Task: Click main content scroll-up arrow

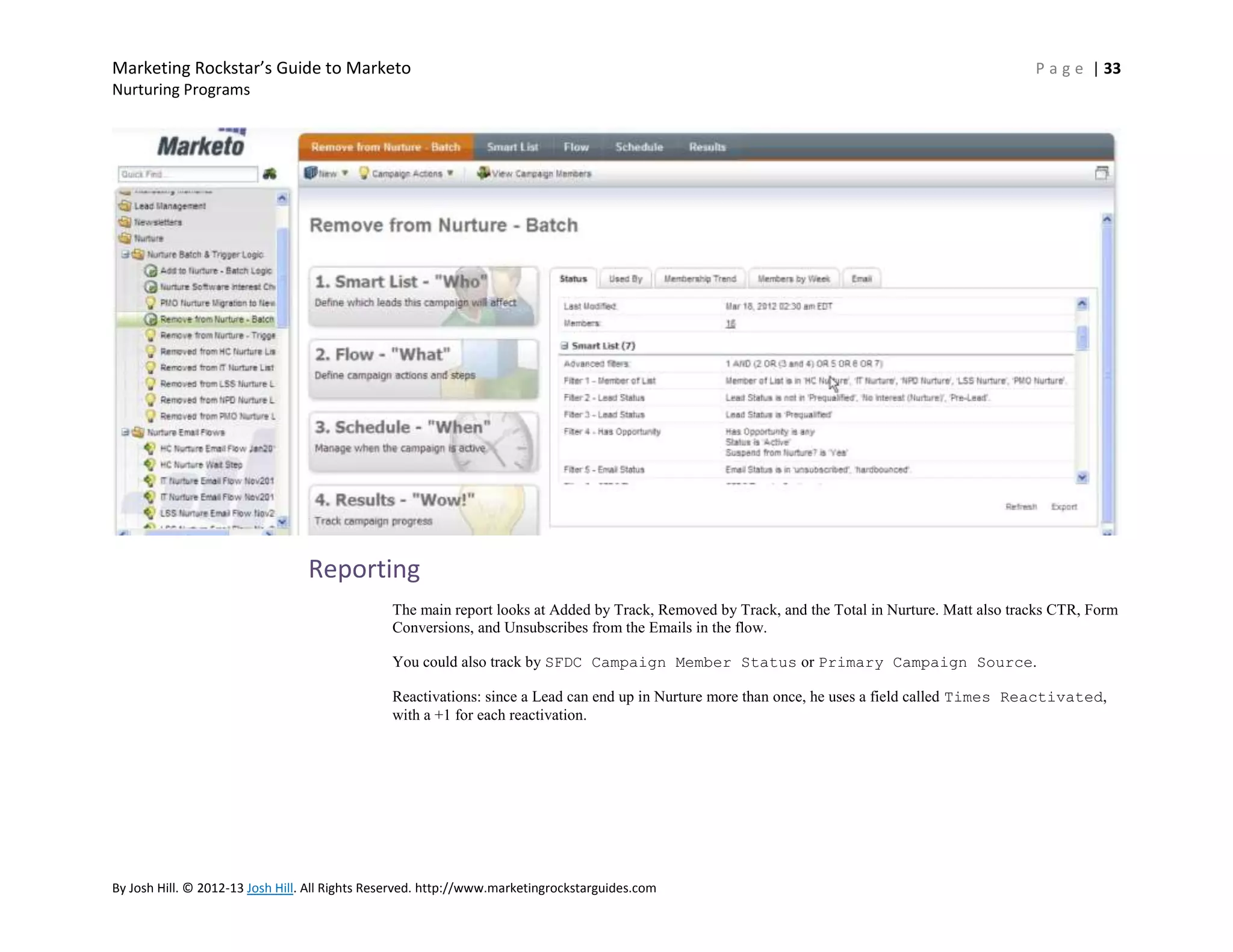Action: pyautogui.click(x=1107, y=220)
